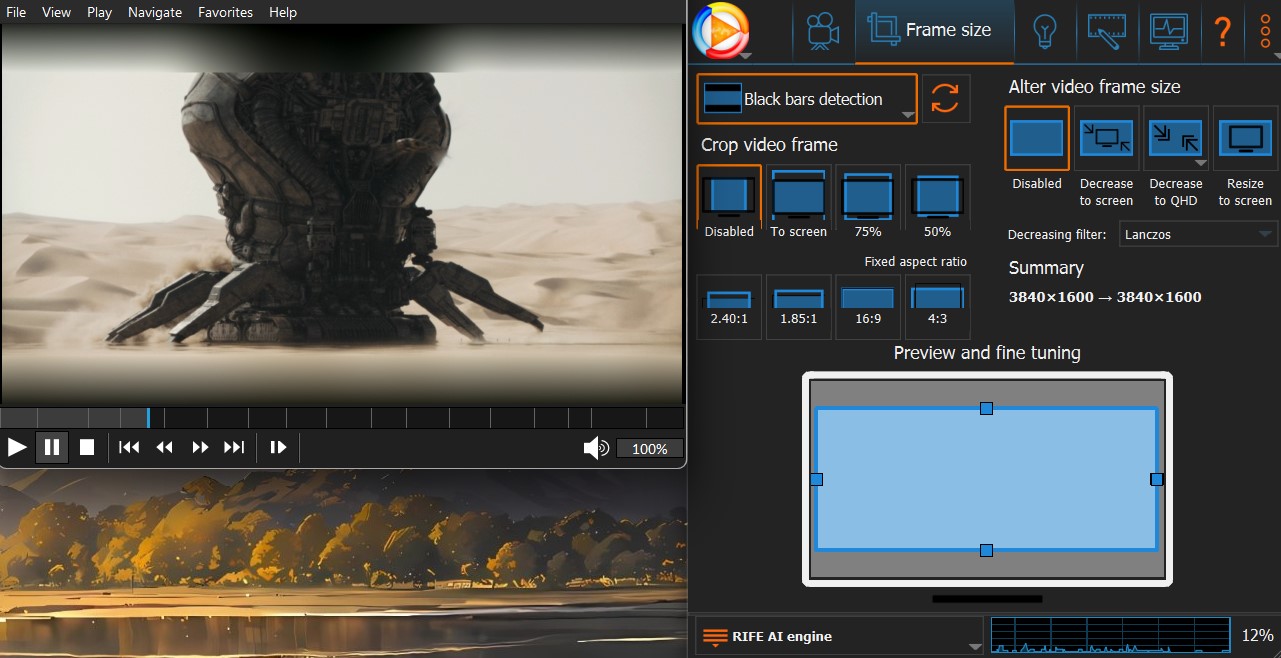Expand the RIFE AI engine dropdown

(x=840, y=637)
